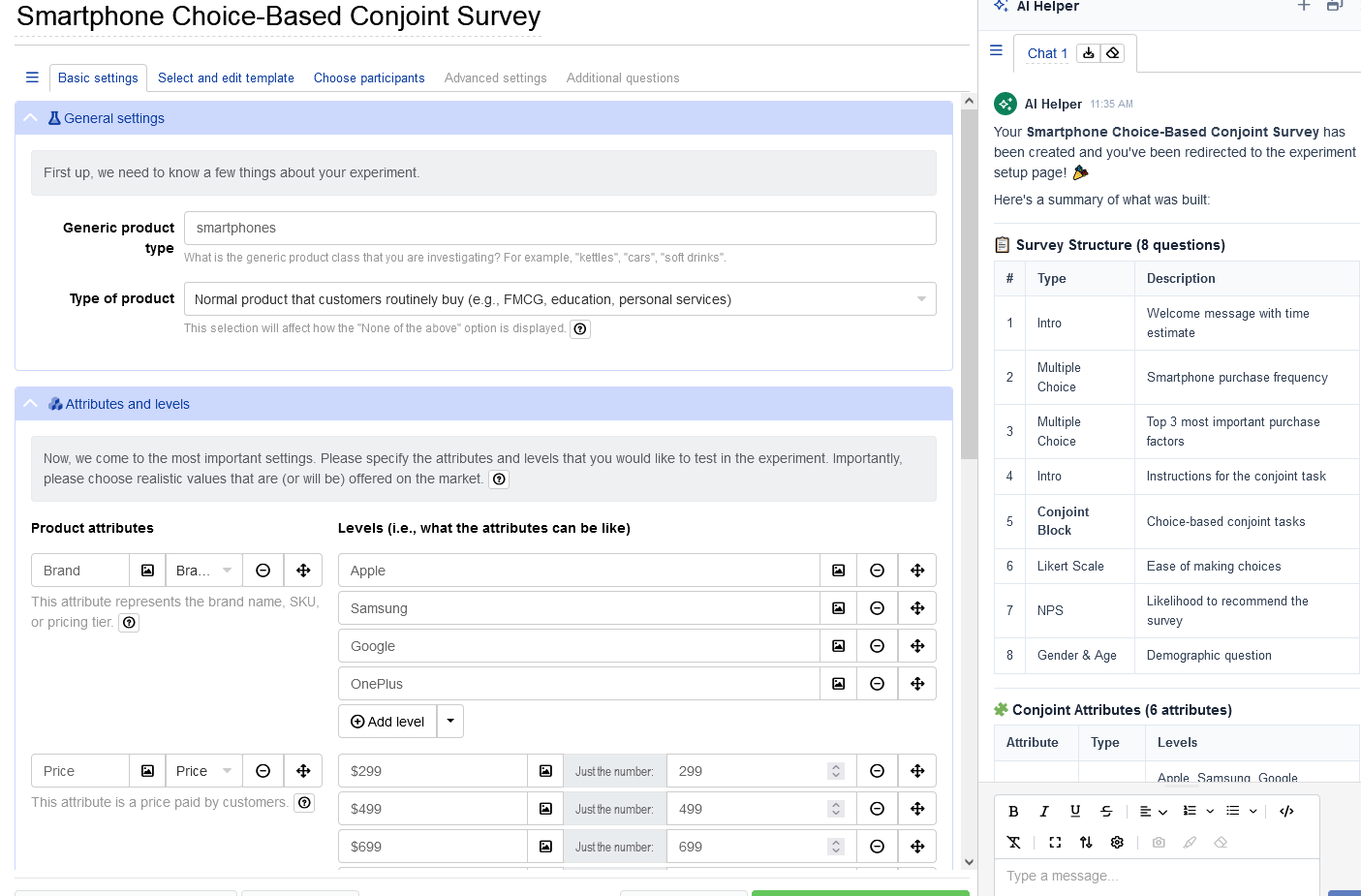The height and width of the screenshot is (896, 1361).
Task: Insert code block in message editor
Action: (x=1286, y=812)
